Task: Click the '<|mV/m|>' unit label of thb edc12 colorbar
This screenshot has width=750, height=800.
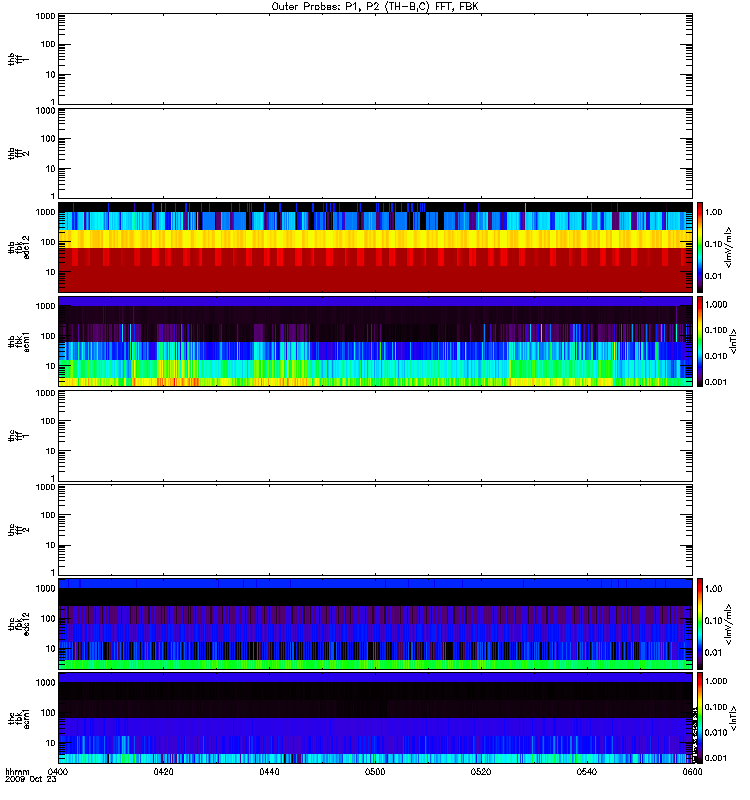Action: 729,247
